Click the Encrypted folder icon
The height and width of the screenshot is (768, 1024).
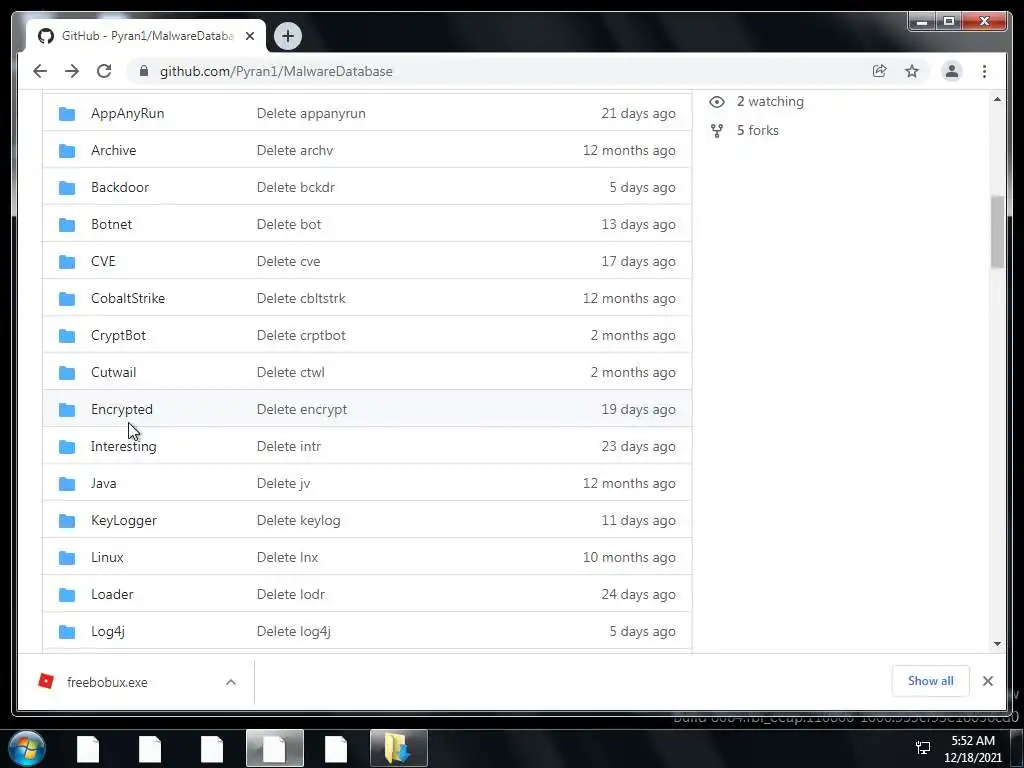(67, 410)
